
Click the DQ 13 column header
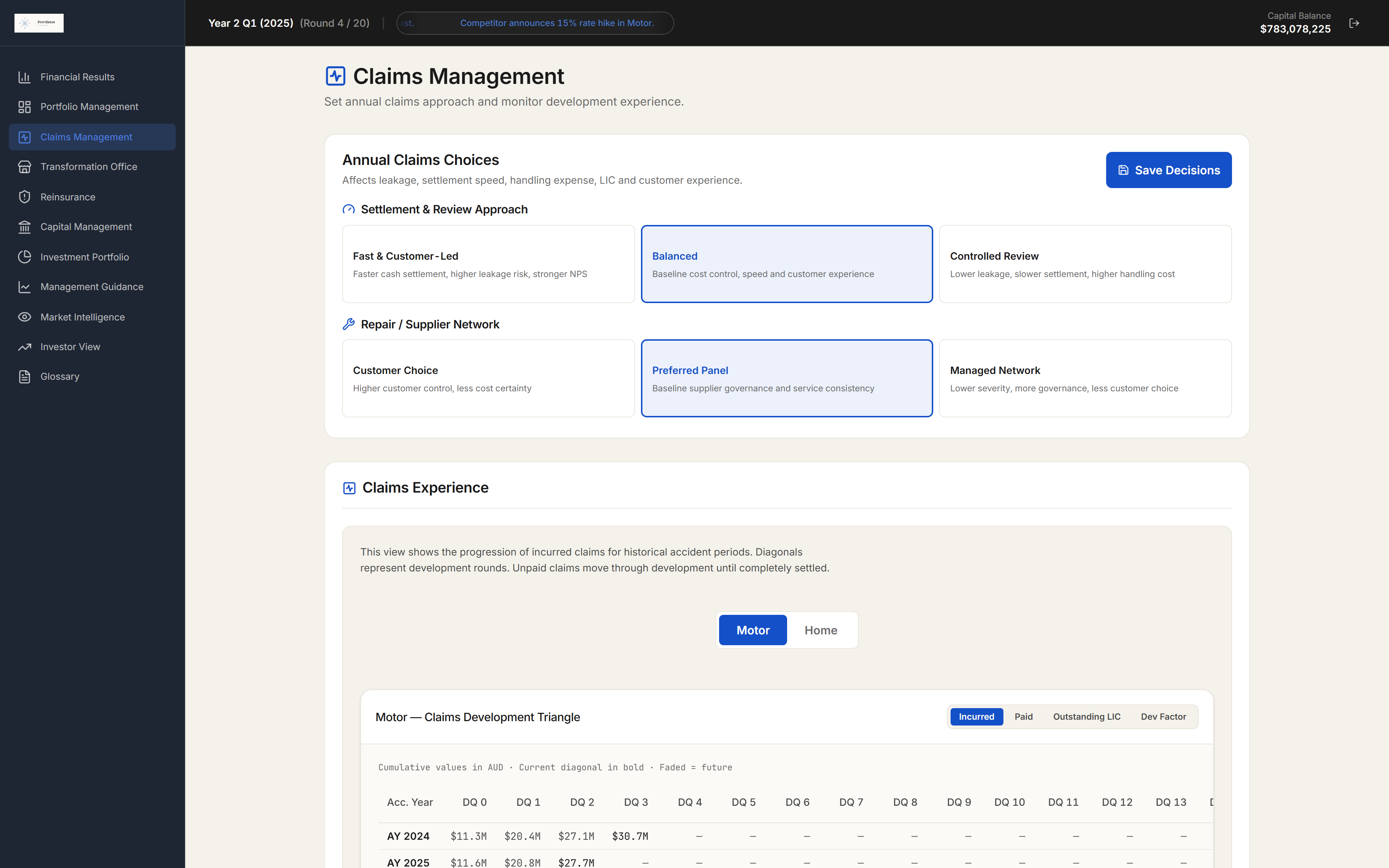tap(1171, 803)
